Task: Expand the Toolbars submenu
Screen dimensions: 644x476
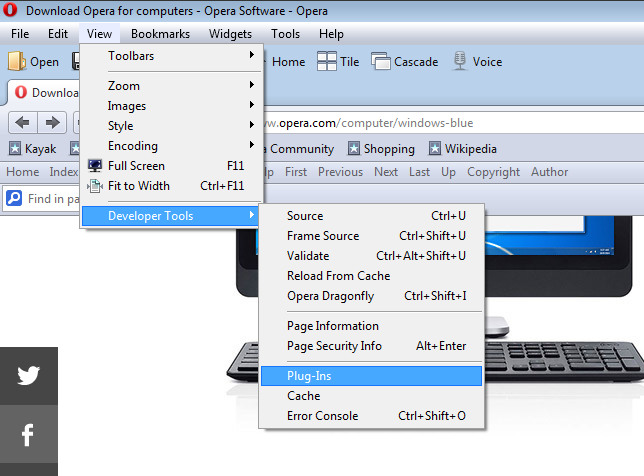Action: pos(172,55)
